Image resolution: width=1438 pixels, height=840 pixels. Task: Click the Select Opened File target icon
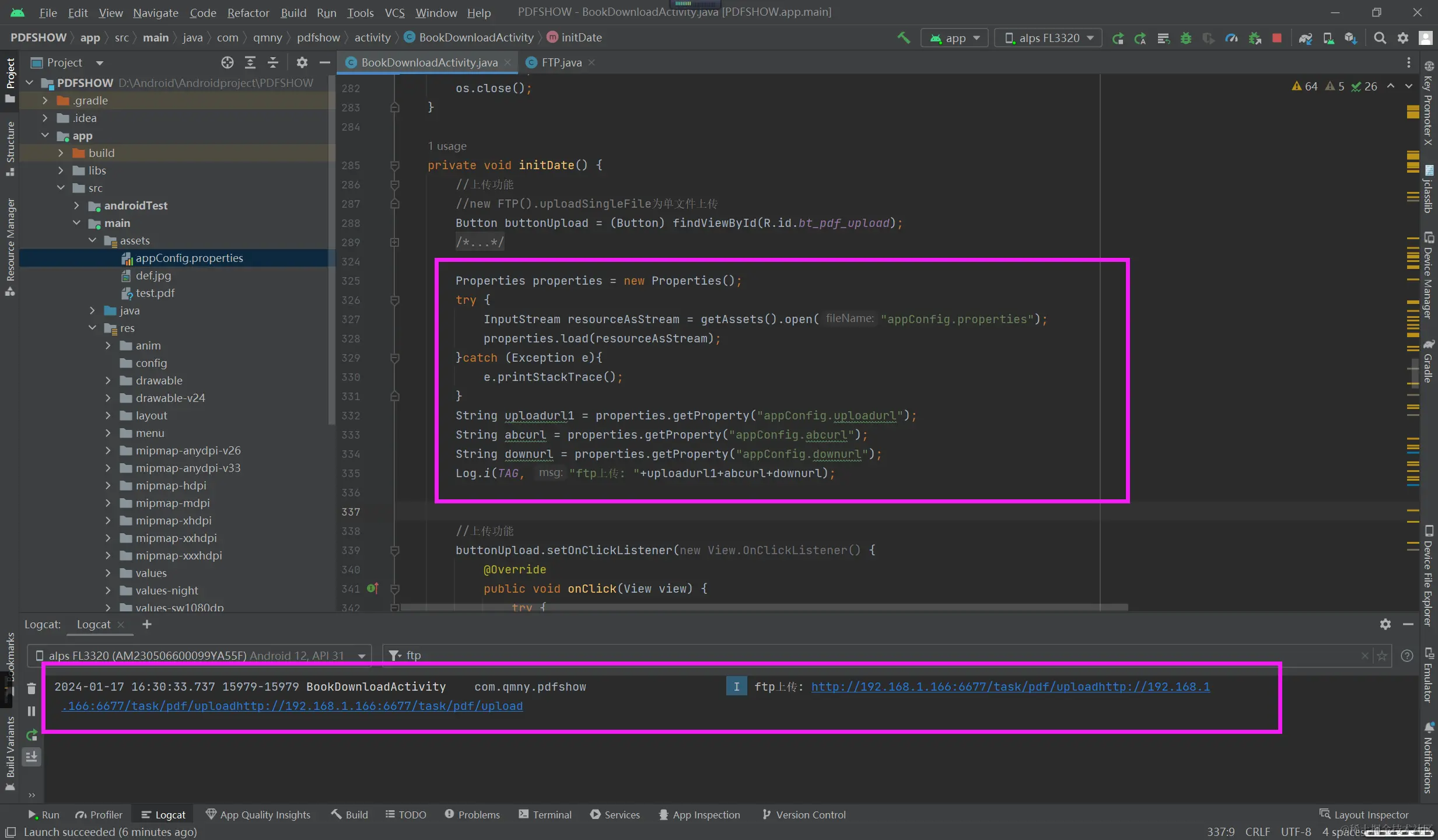tap(228, 62)
